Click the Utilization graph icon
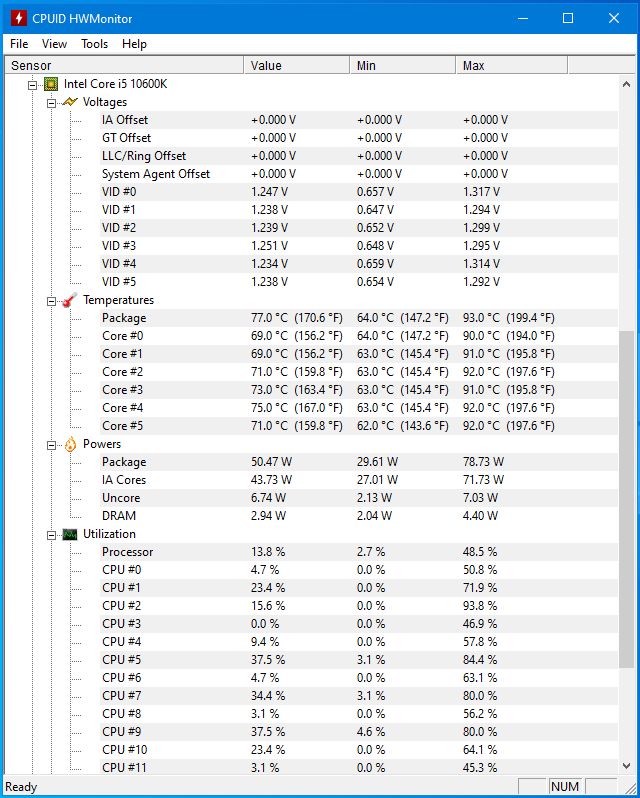The width and height of the screenshot is (640, 798). [70, 534]
